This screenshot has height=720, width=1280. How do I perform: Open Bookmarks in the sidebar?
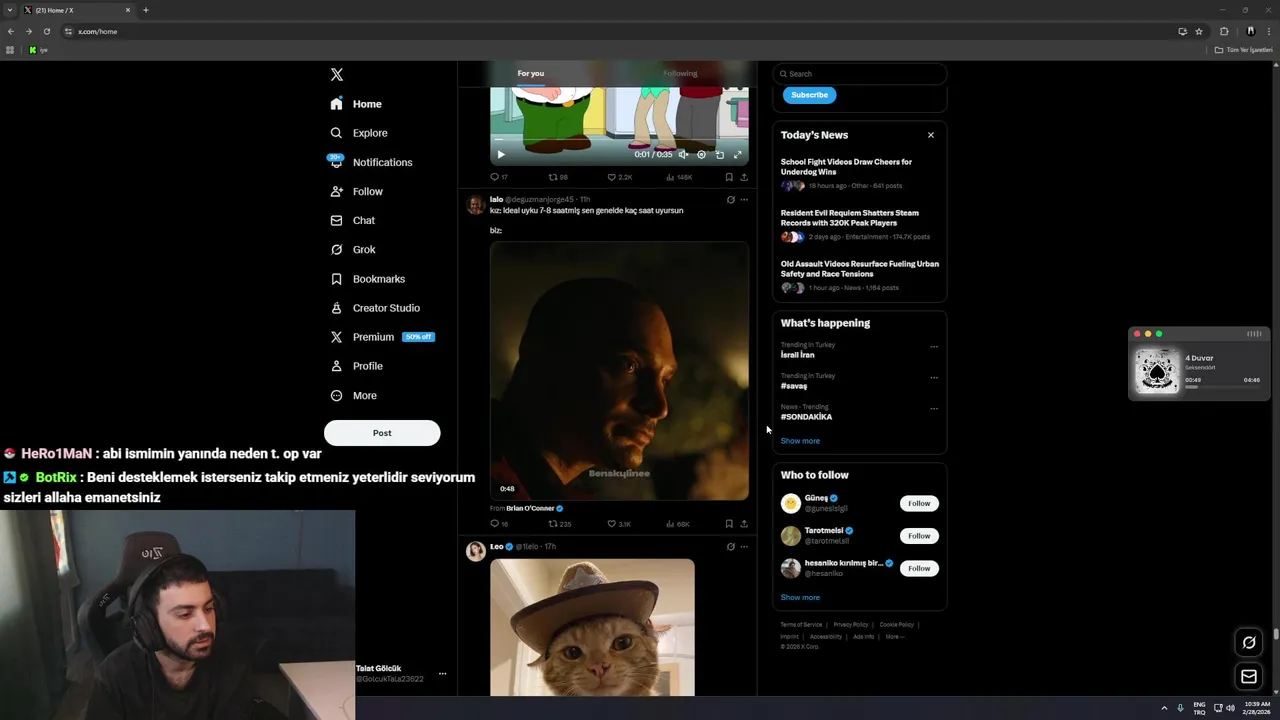pos(368,279)
